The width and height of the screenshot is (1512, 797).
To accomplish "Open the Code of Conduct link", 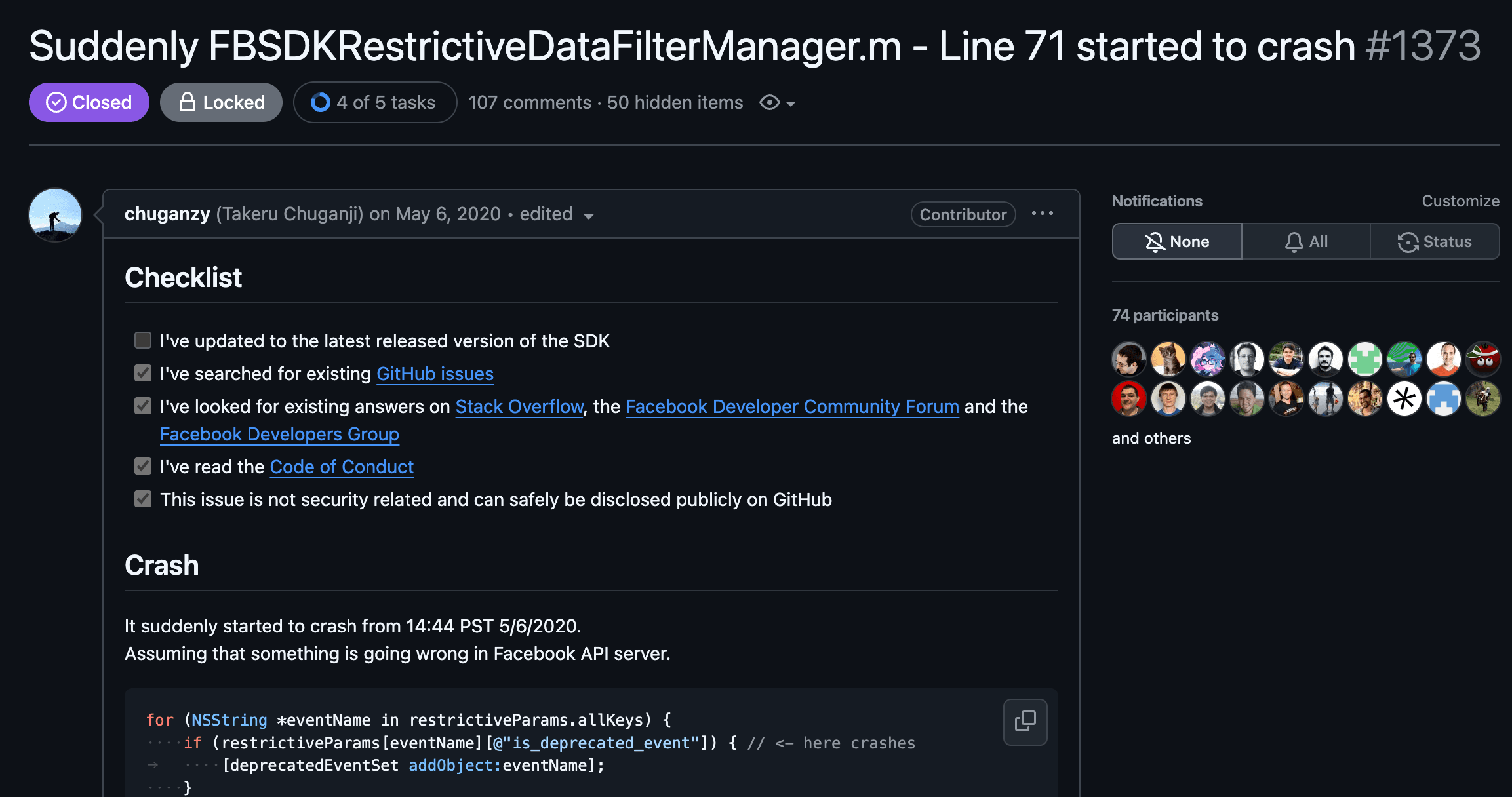I will click(342, 467).
